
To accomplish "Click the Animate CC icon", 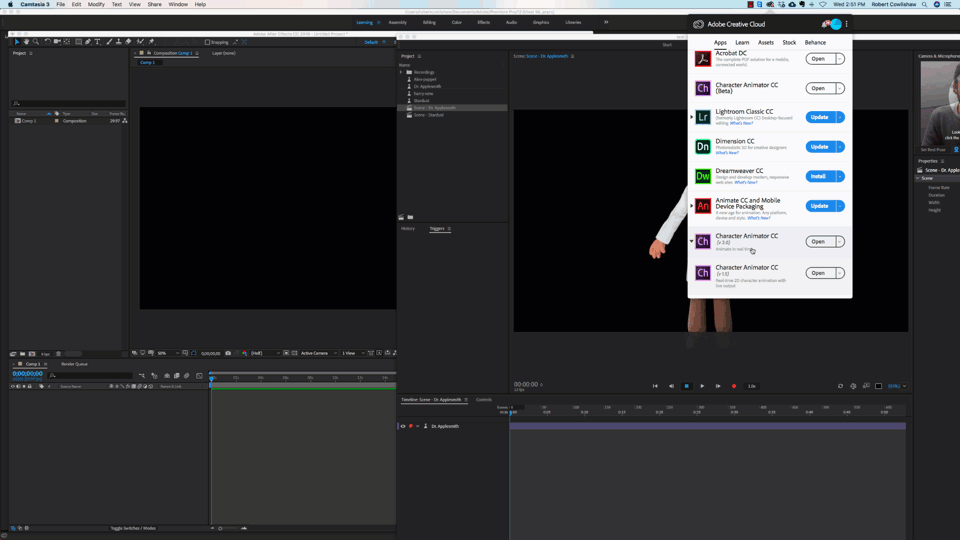I will click(702, 206).
